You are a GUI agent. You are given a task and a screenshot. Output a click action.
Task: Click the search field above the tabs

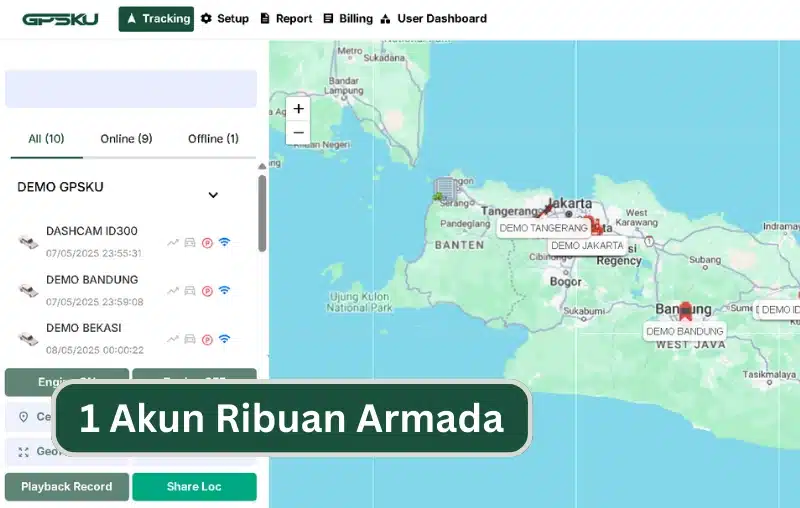point(131,89)
